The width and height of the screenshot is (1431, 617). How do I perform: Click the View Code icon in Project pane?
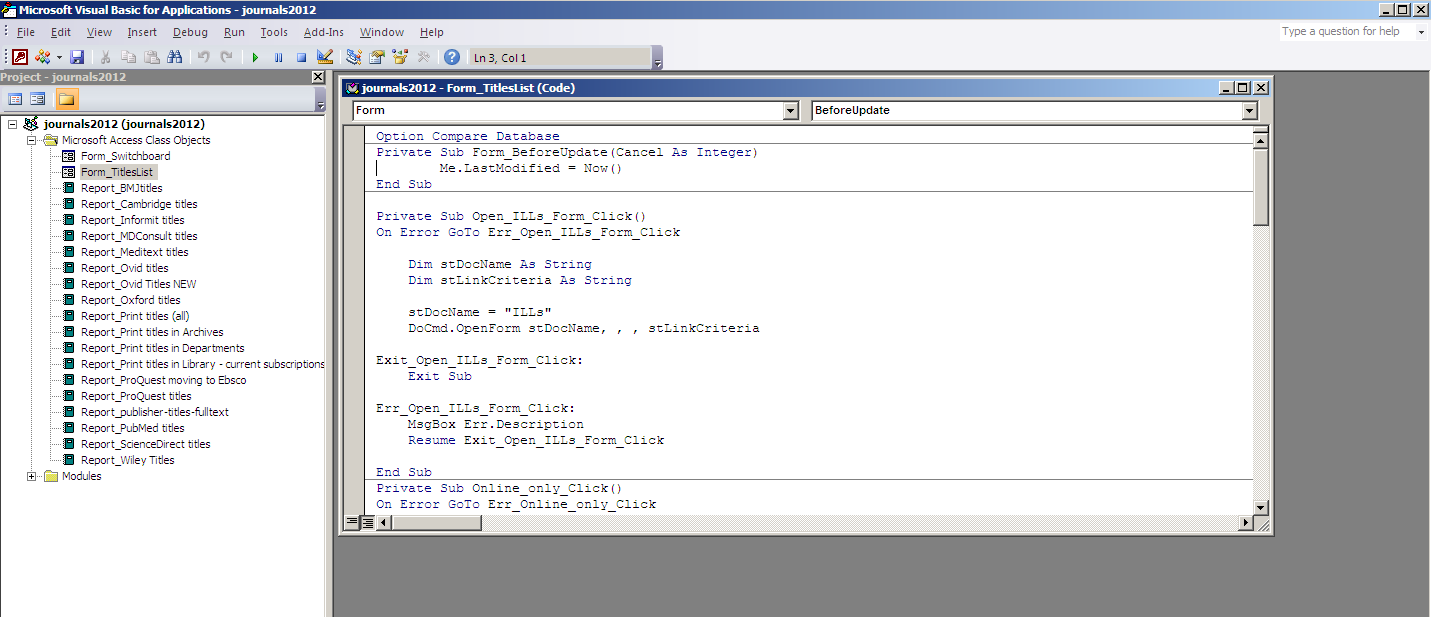[15, 99]
